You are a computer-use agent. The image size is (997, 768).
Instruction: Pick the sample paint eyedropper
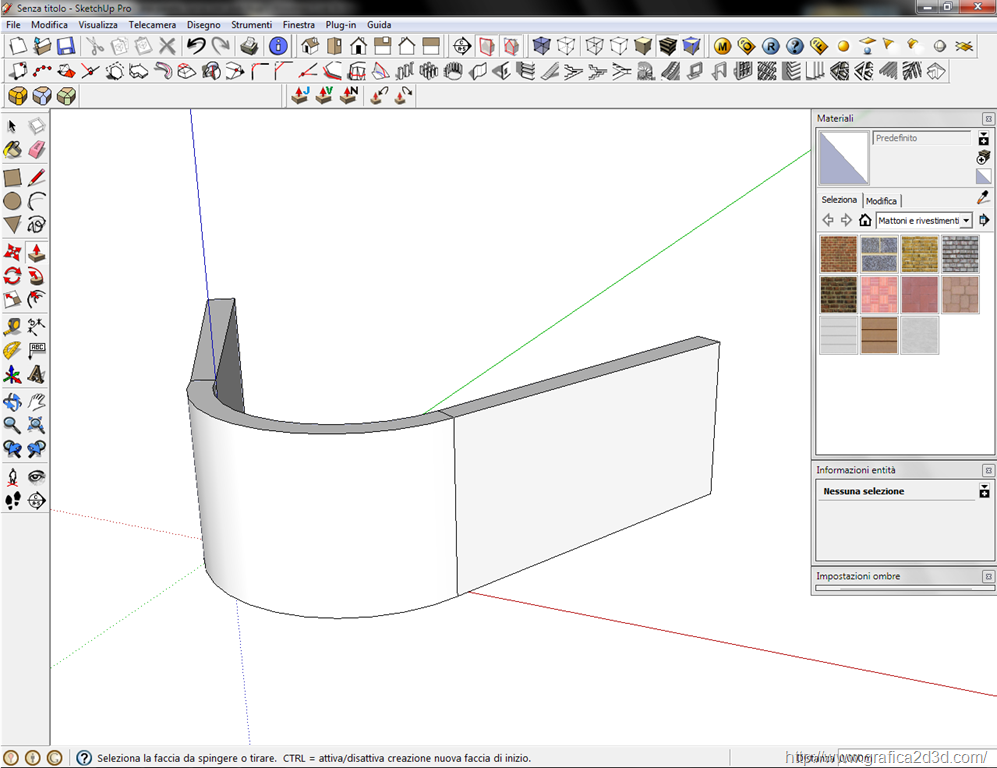pos(983,199)
